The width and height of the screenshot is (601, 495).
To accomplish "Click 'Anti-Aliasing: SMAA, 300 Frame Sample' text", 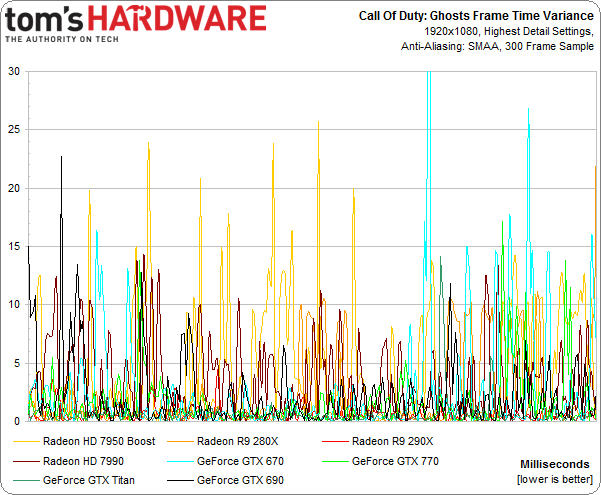I will (x=497, y=46).
